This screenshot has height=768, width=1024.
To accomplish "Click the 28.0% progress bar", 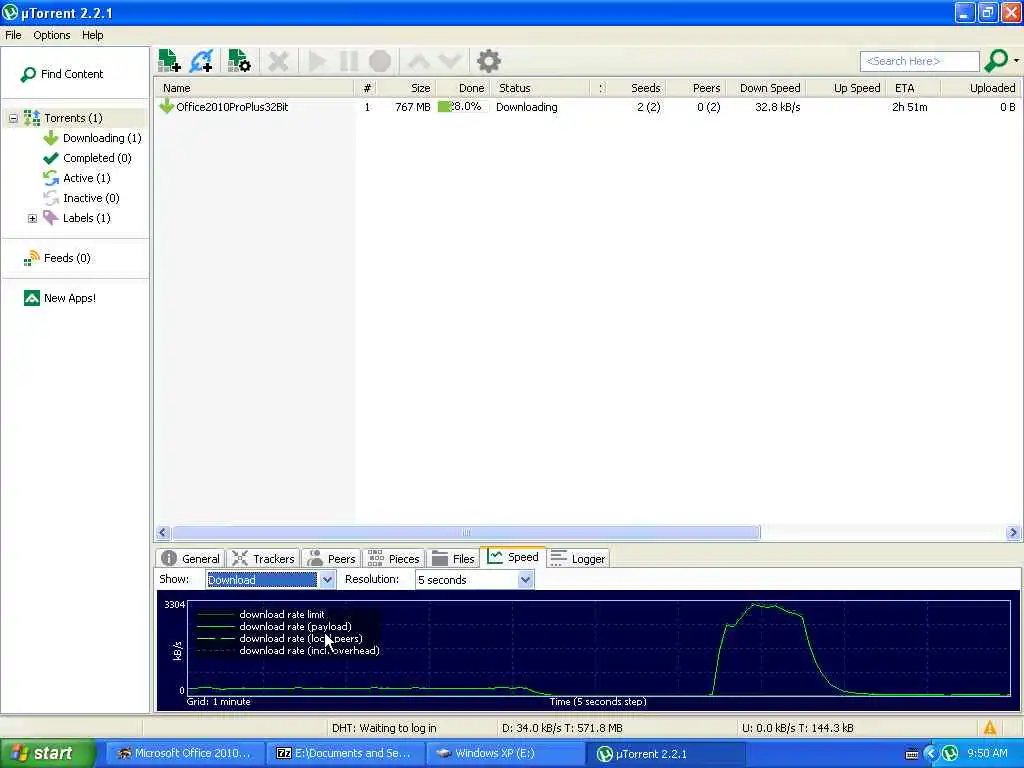I will (461, 107).
